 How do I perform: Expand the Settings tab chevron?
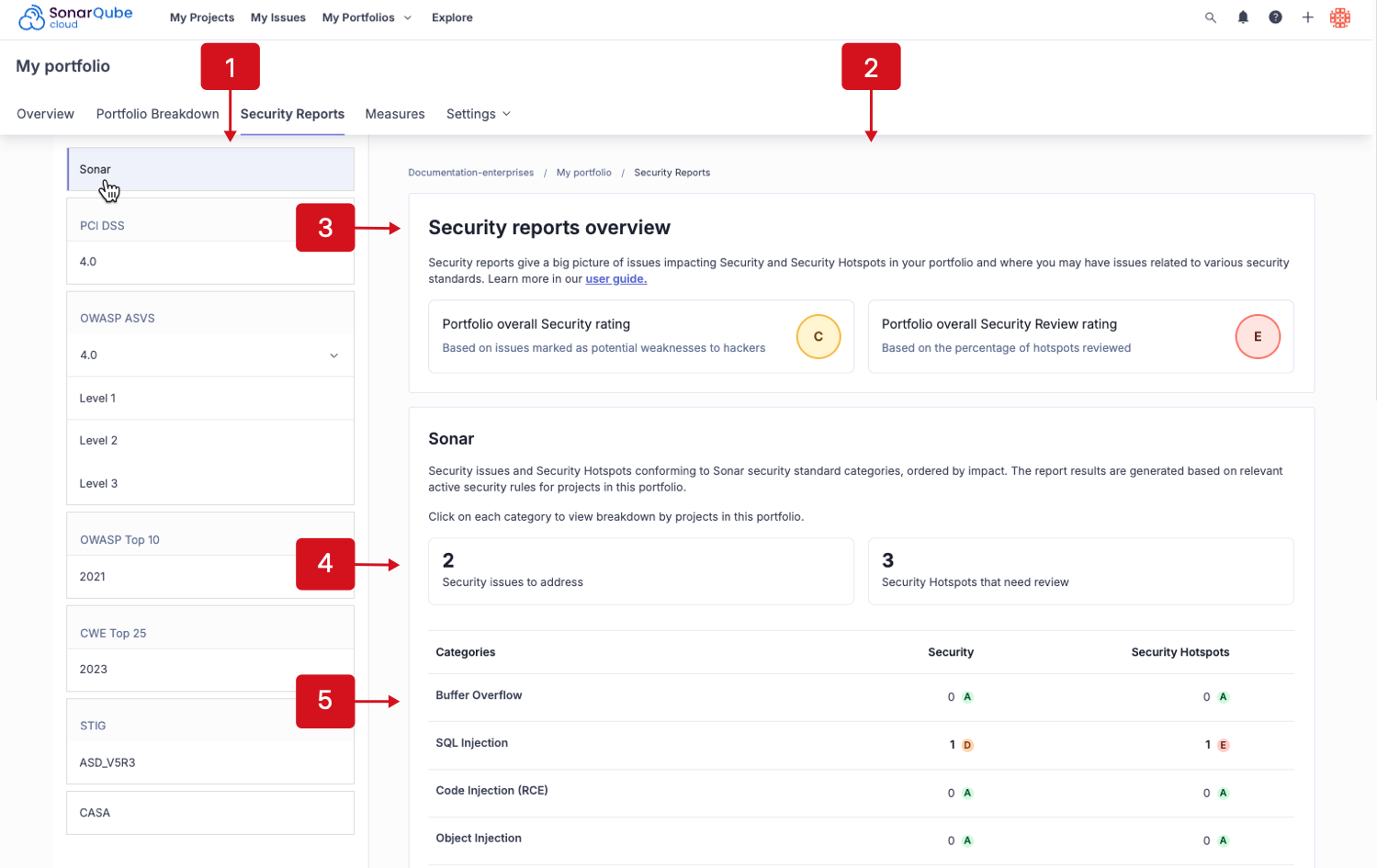pyautogui.click(x=504, y=113)
